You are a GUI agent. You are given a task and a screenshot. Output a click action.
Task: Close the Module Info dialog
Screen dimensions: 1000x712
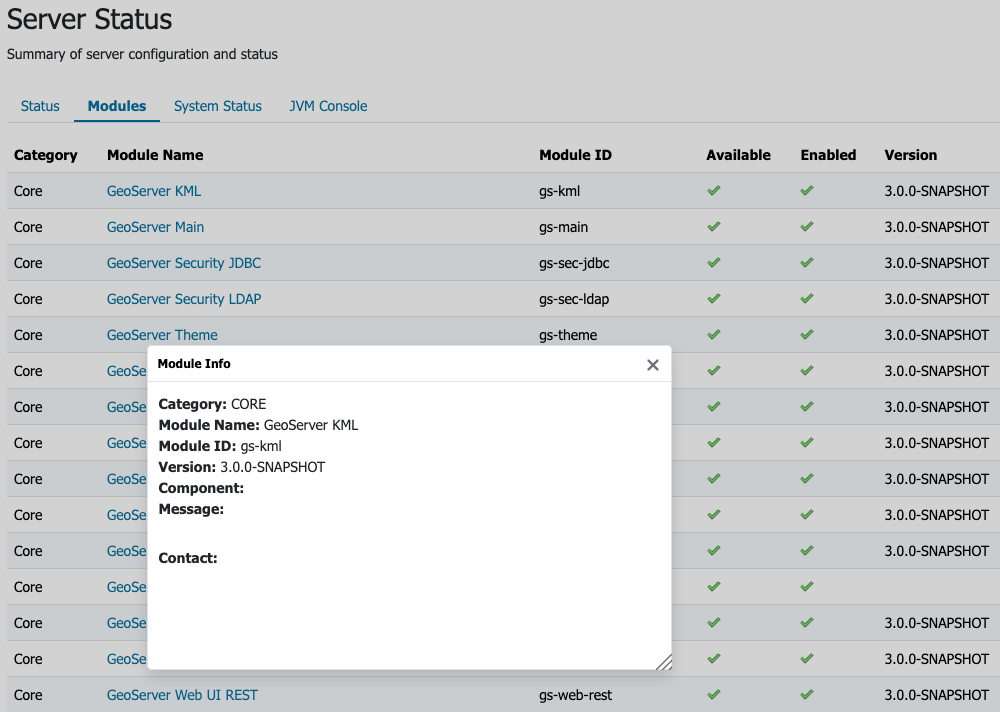click(652, 365)
